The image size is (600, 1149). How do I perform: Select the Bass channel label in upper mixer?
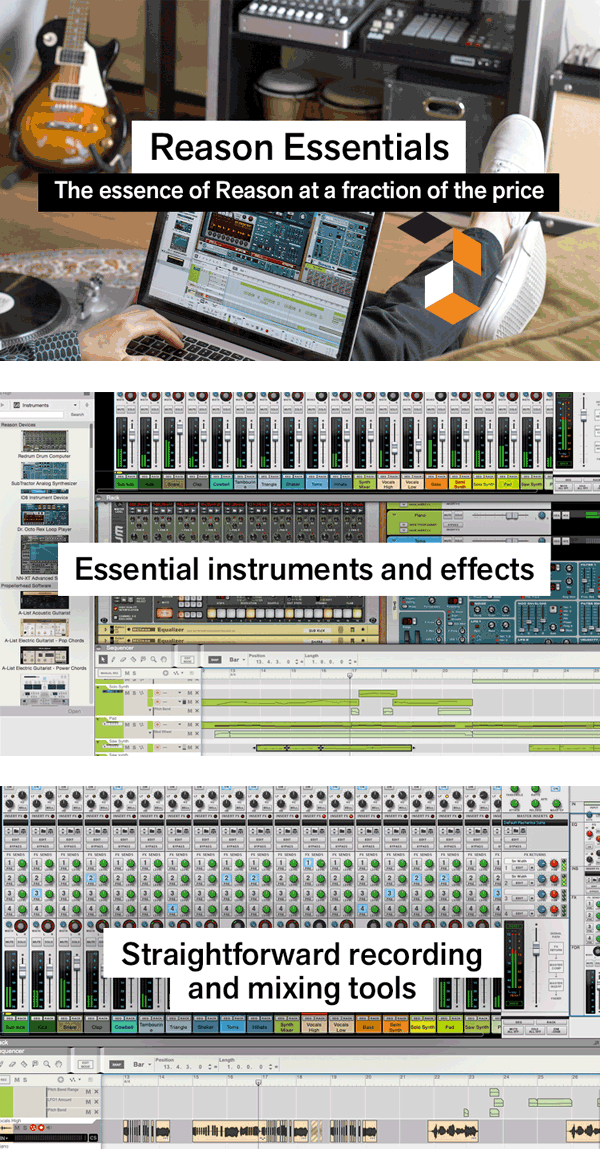pyautogui.click(x=435, y=484)
